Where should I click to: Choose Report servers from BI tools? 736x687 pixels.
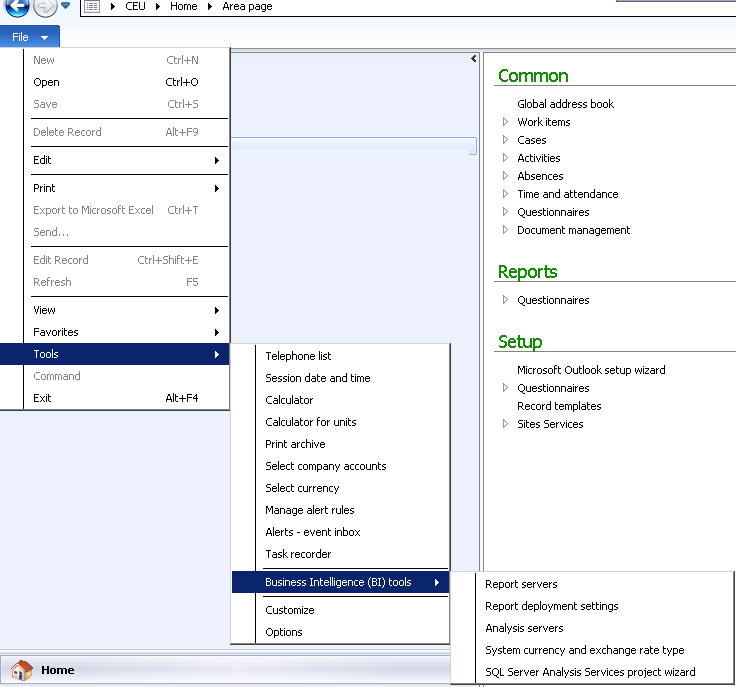pos(521,584)
